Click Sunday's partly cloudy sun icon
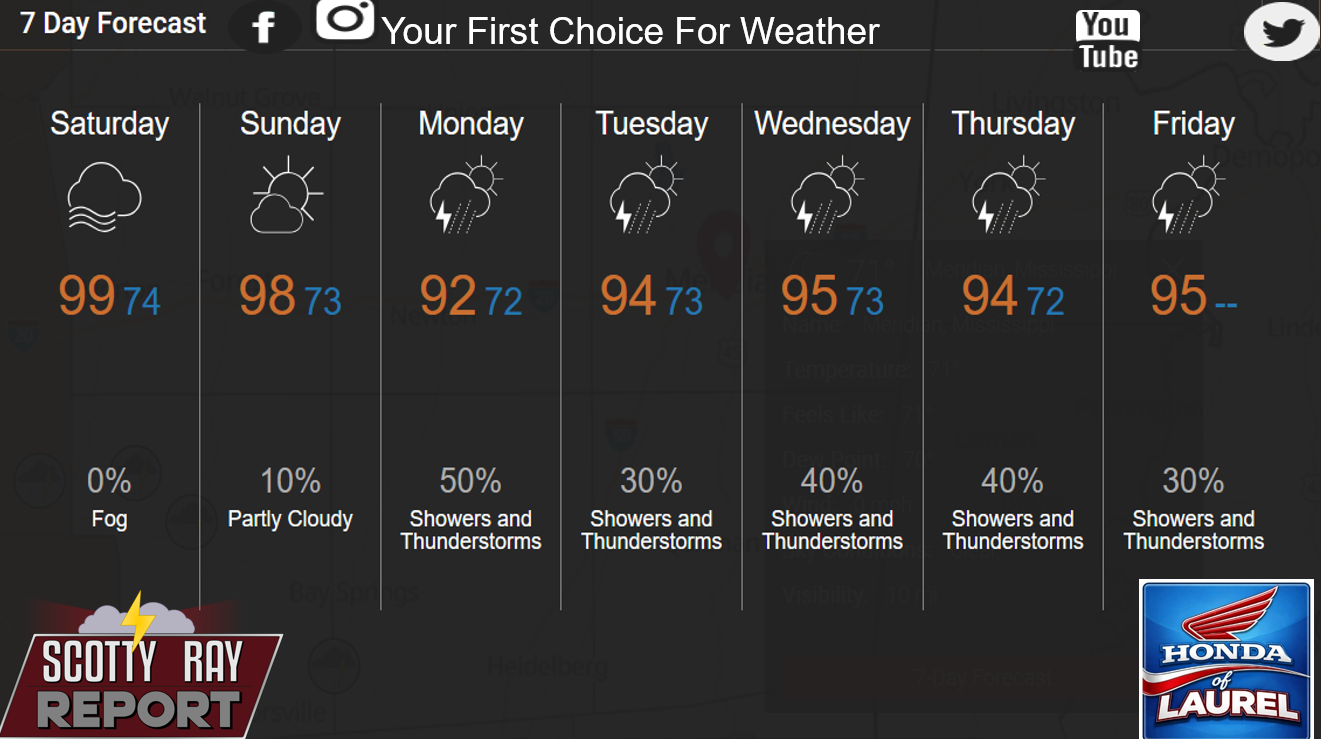This screenshot has height=739, width=1321. [x=284, y=195]
